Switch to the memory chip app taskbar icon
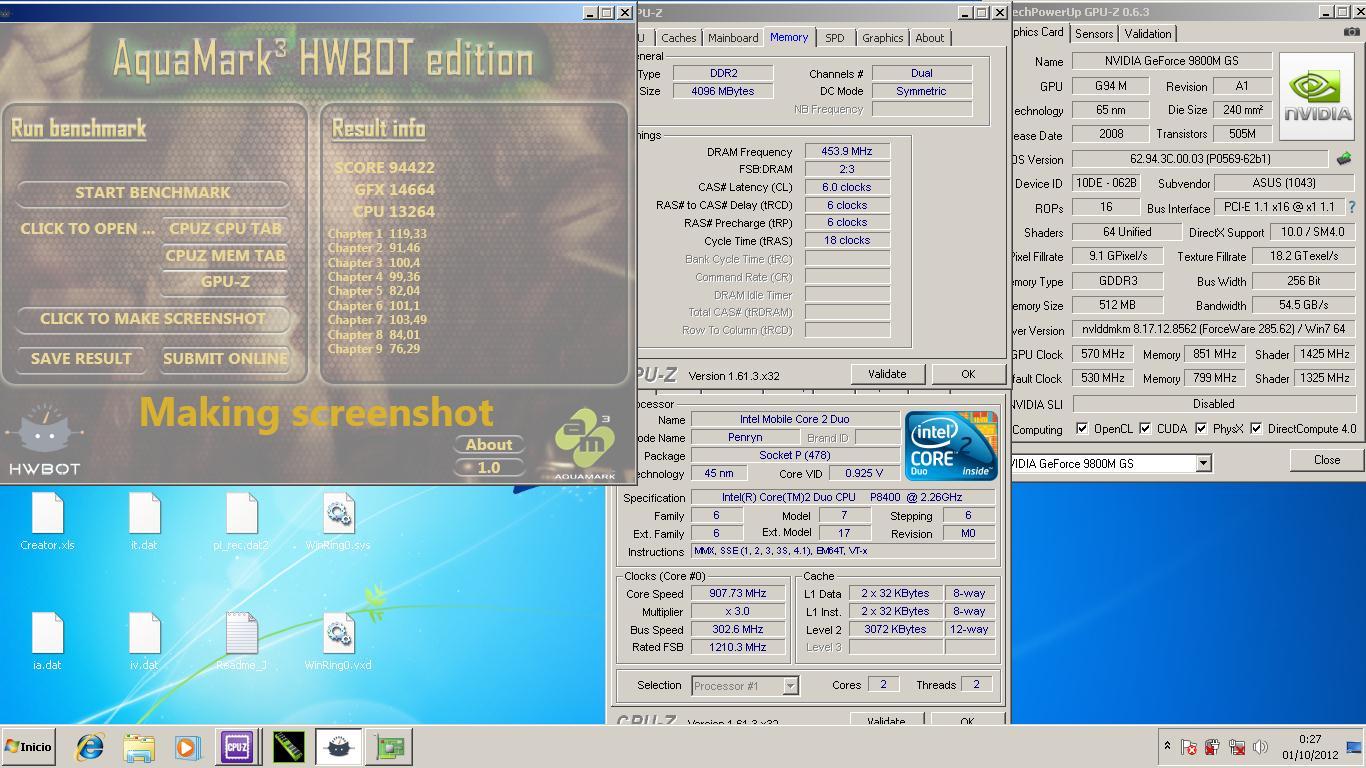 click(x=288, y=747)
